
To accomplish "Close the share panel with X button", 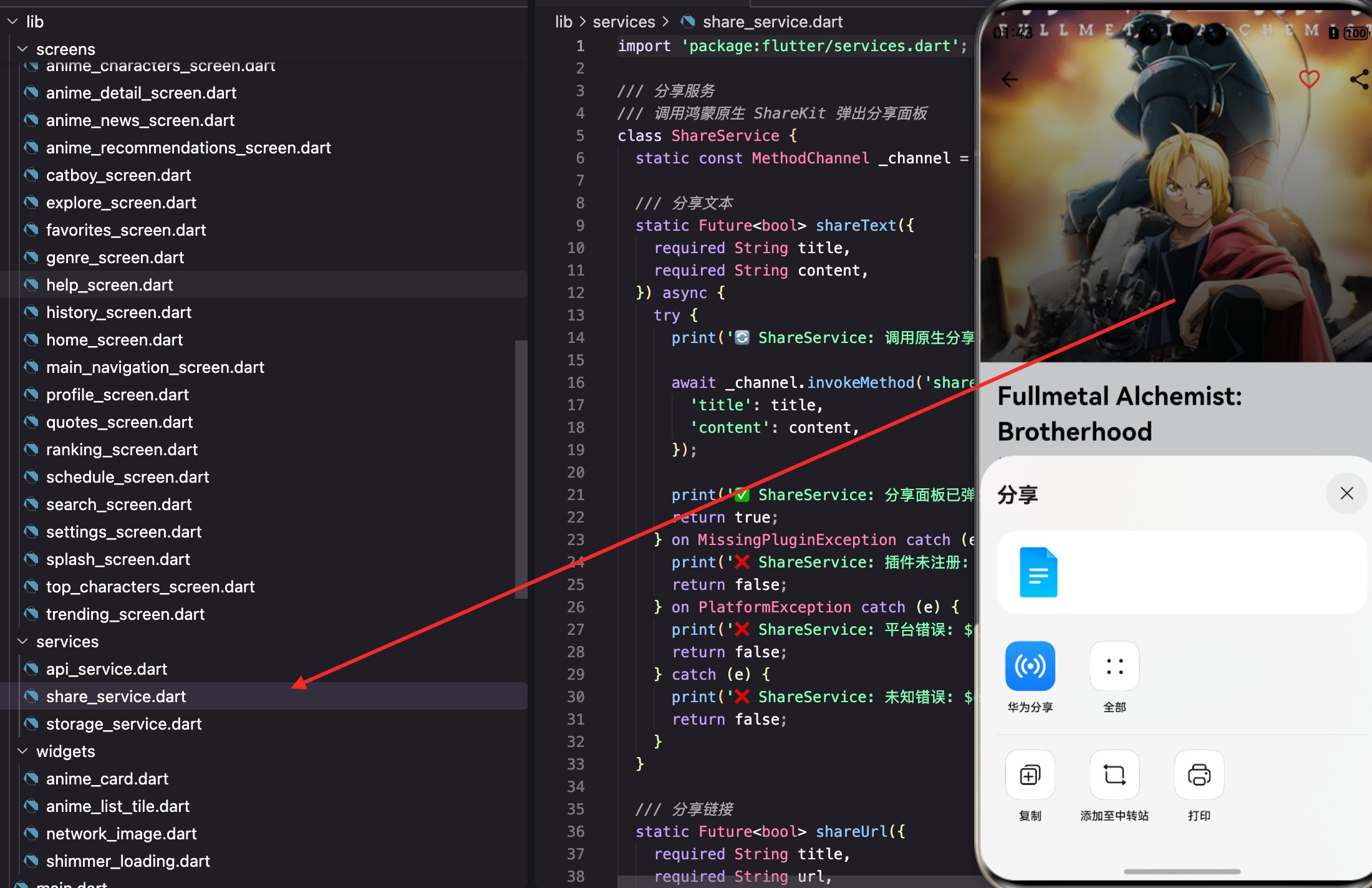I will 1346,493.
